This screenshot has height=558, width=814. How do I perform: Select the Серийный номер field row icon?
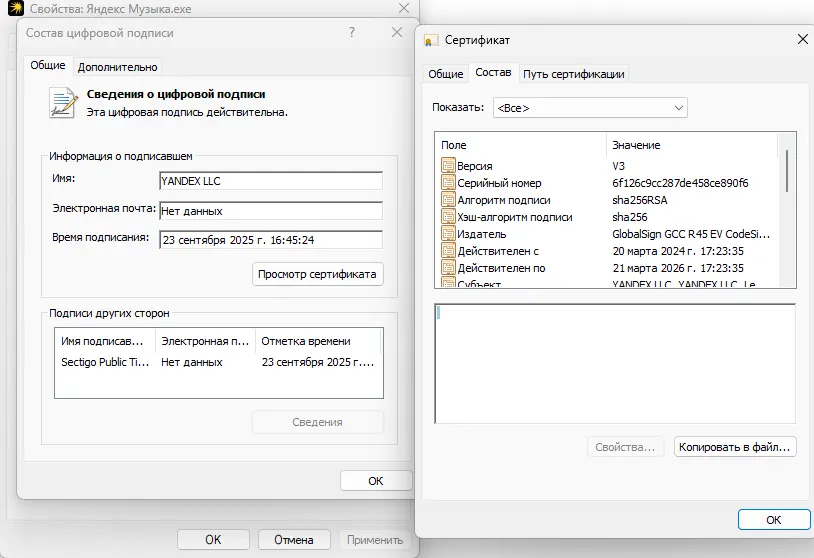[x=448, y=183]
